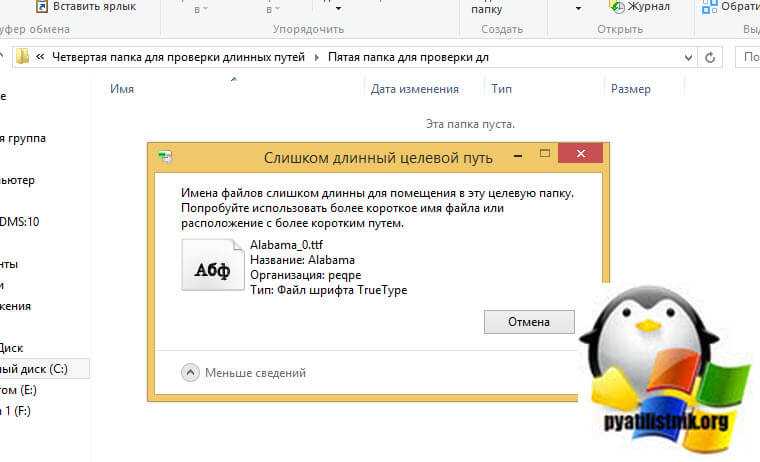
Task: Open dropdown arrow left of Журнал
Action: [x=578, y=9]
